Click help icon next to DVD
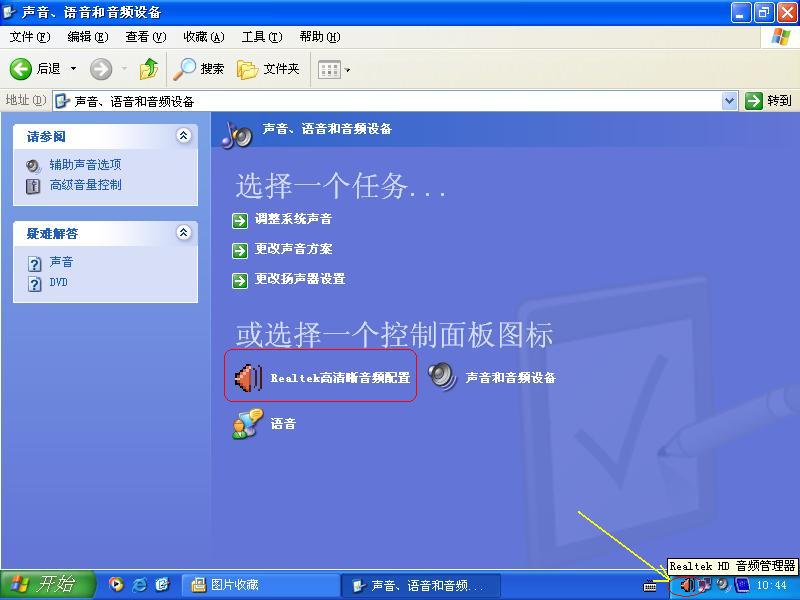The image size is (800, 600). pyautogui.click(x=34, y=284)
